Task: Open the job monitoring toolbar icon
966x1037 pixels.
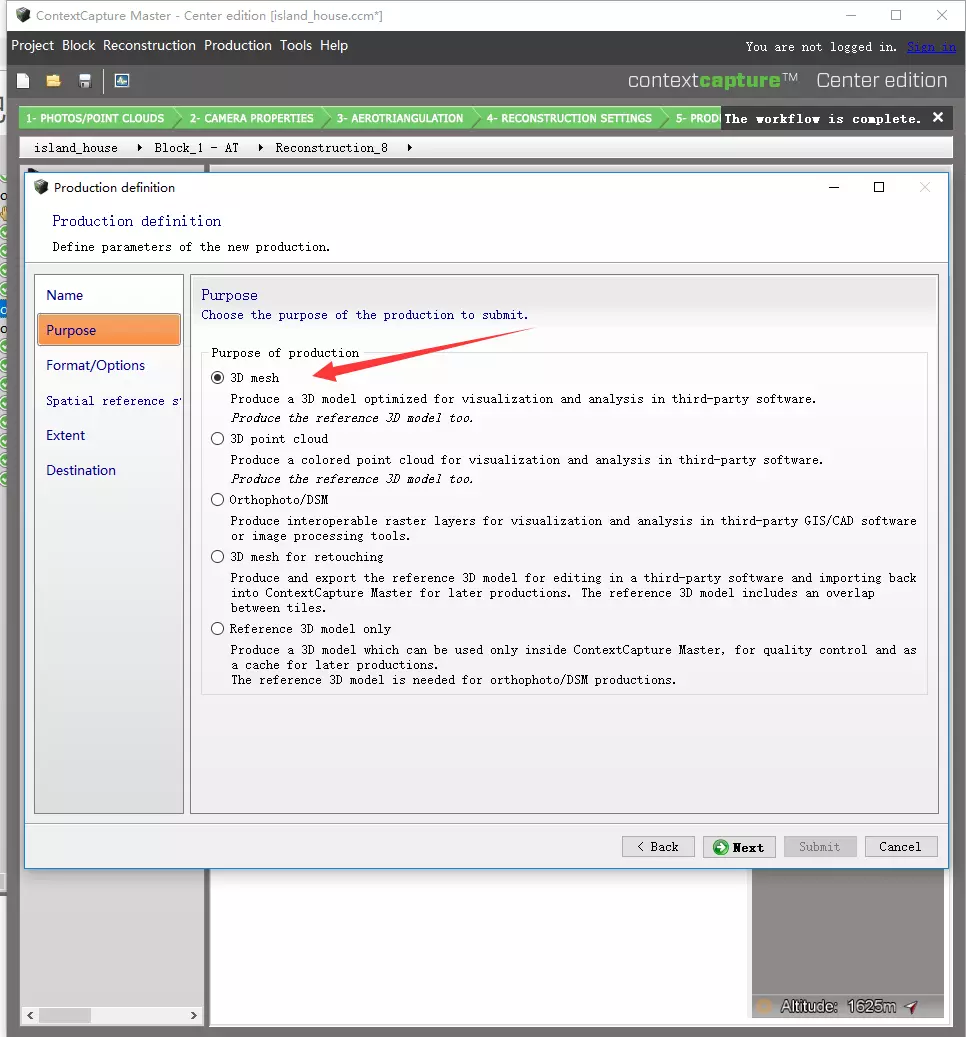Action: (122, 81)
